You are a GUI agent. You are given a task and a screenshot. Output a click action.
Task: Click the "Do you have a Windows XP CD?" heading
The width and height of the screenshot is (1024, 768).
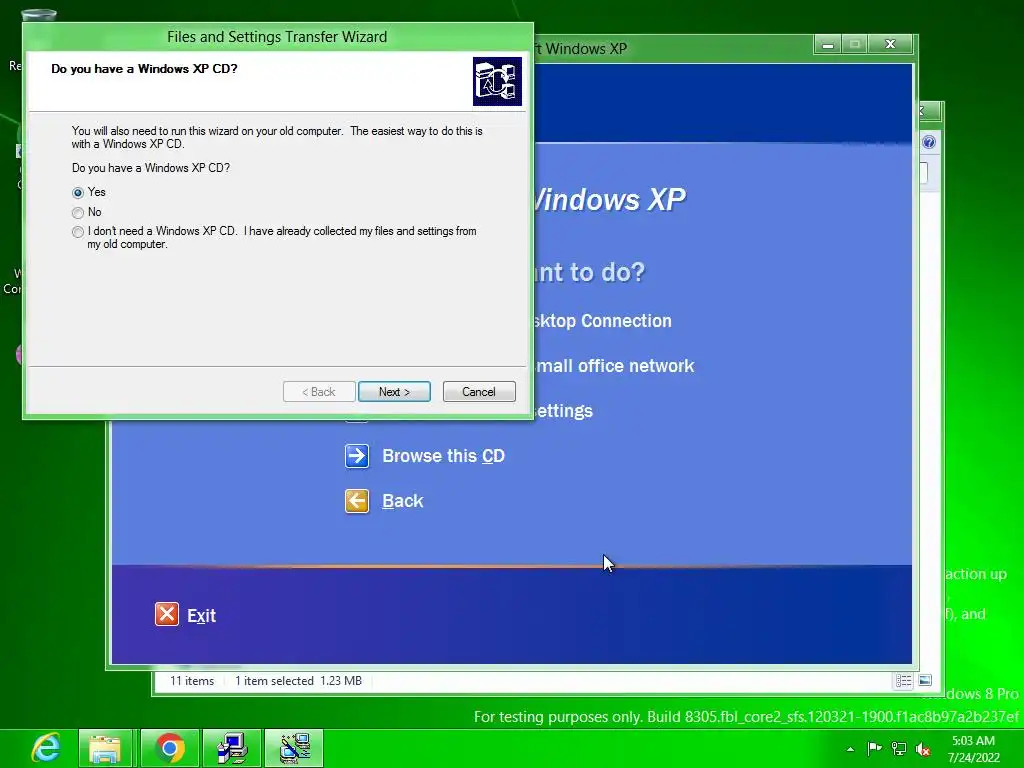(x=144, y=69)
